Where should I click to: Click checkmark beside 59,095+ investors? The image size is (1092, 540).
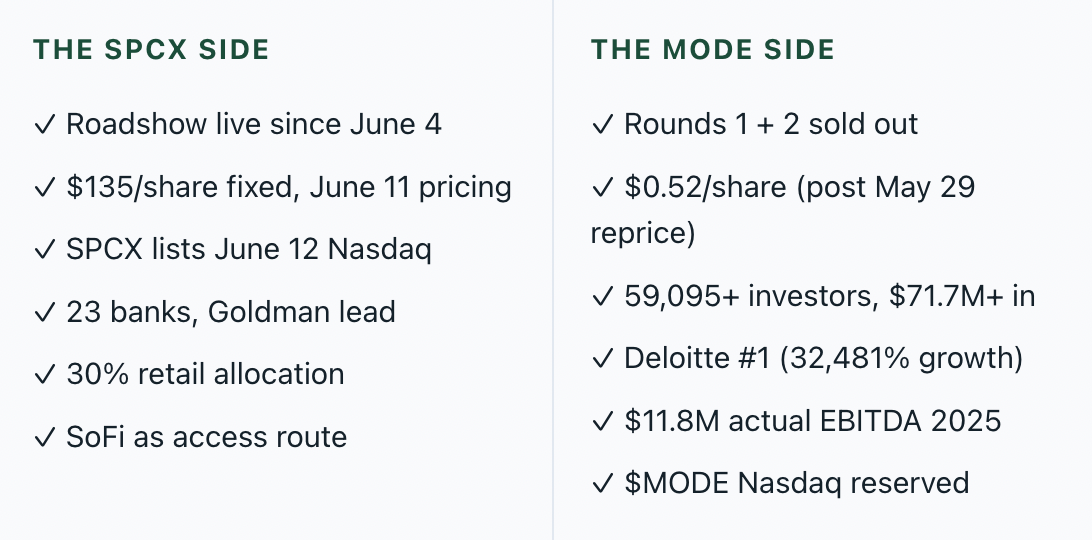click(602, 296)
